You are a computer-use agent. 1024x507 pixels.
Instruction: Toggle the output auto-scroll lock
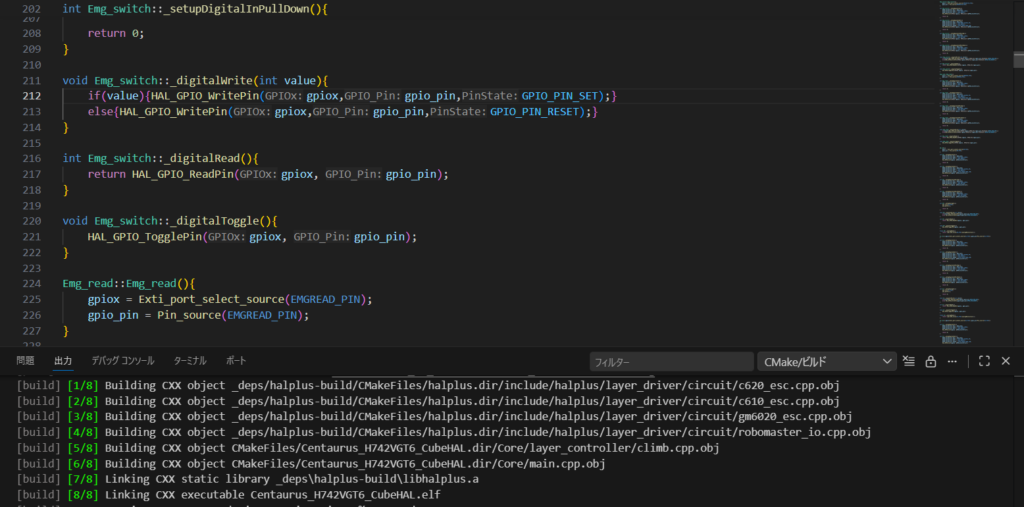tap(930, 361)
